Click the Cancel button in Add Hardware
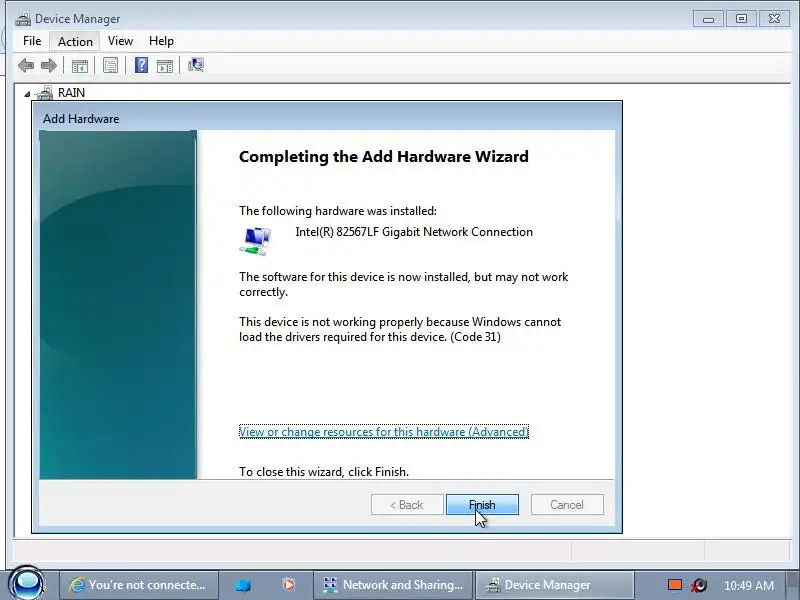 point(567,505)
